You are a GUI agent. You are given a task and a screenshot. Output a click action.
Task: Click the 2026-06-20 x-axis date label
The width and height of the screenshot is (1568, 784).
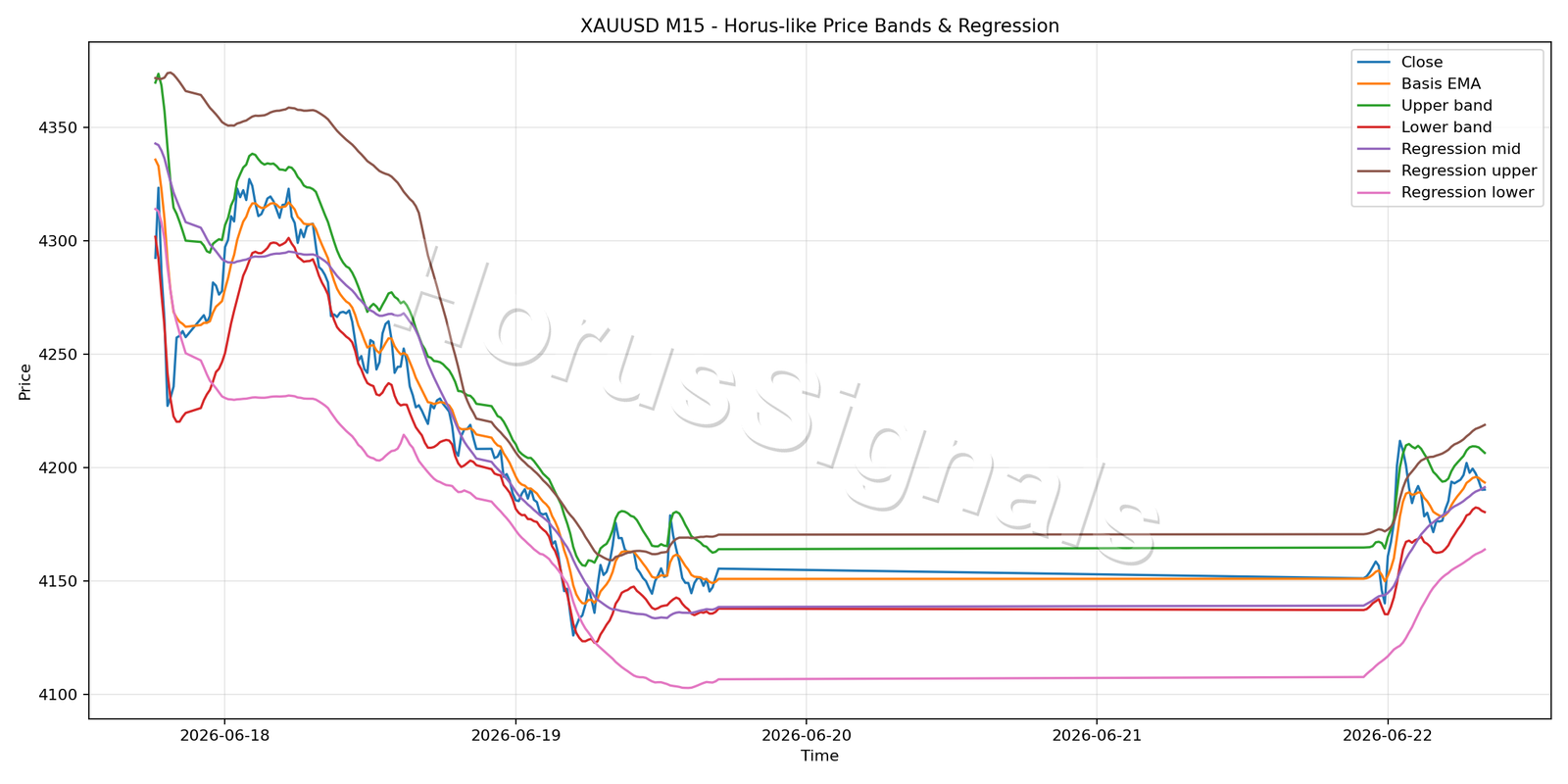coord(806,735)
